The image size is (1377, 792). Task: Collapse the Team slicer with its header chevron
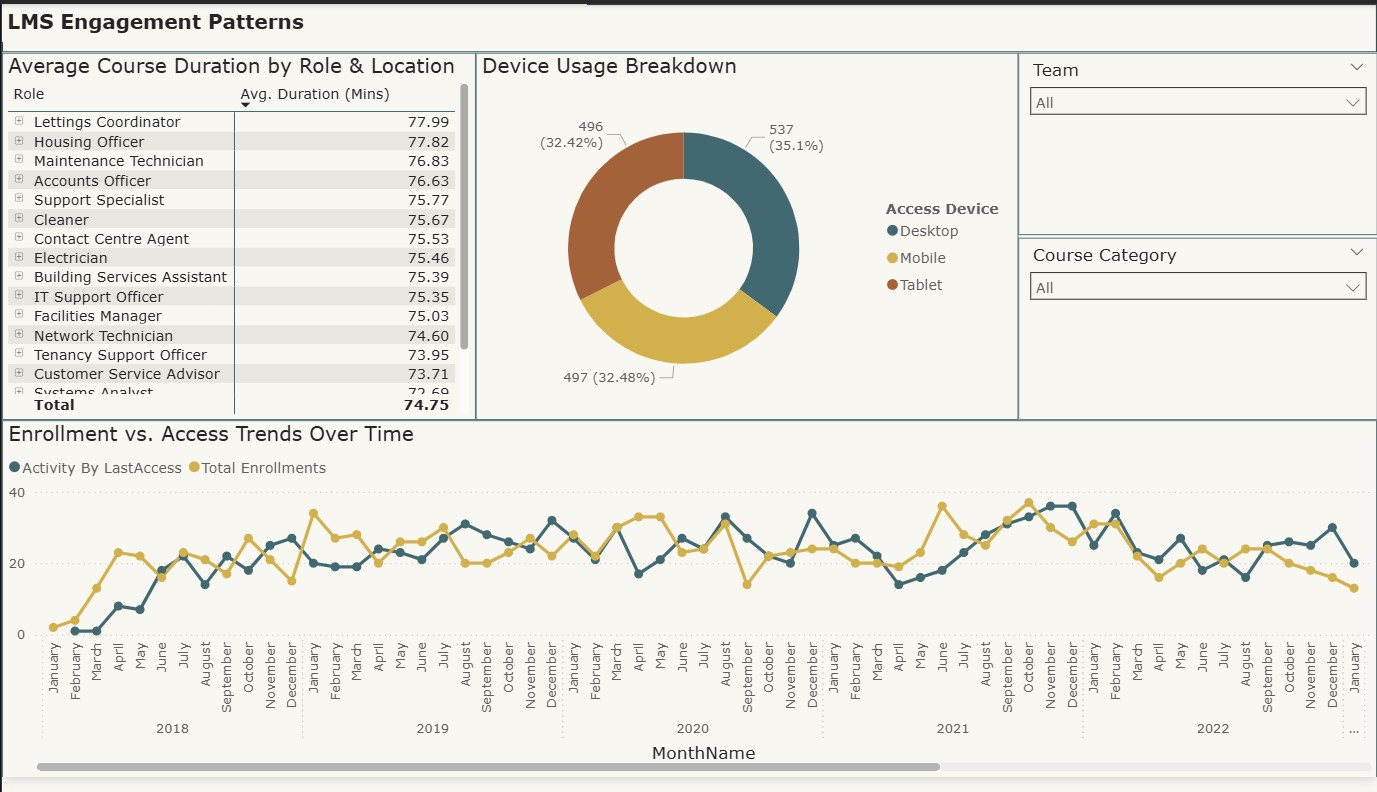(x=1358, y=67)
